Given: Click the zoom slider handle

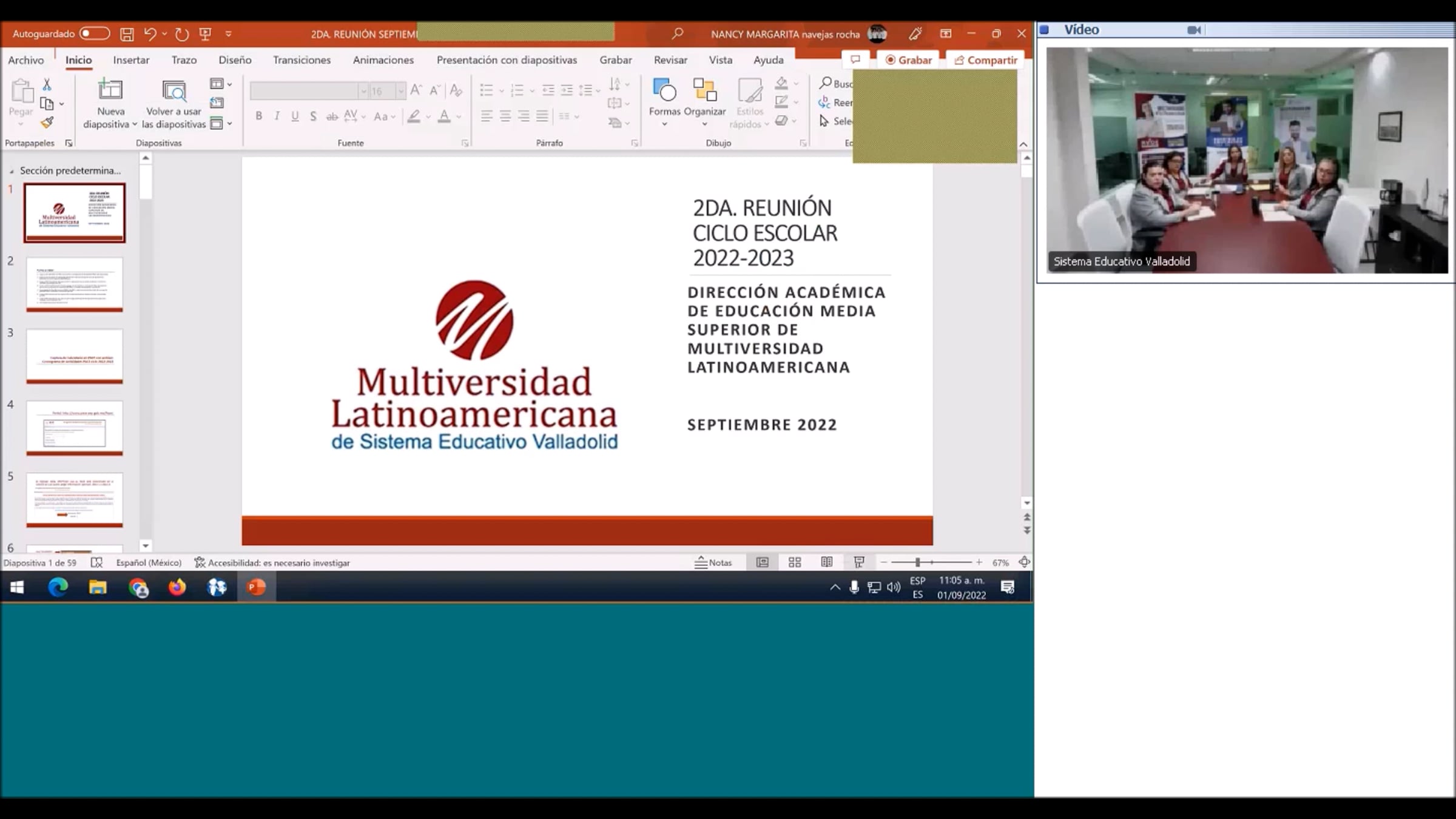Looking at the screenshot, I should pos(918,562).
